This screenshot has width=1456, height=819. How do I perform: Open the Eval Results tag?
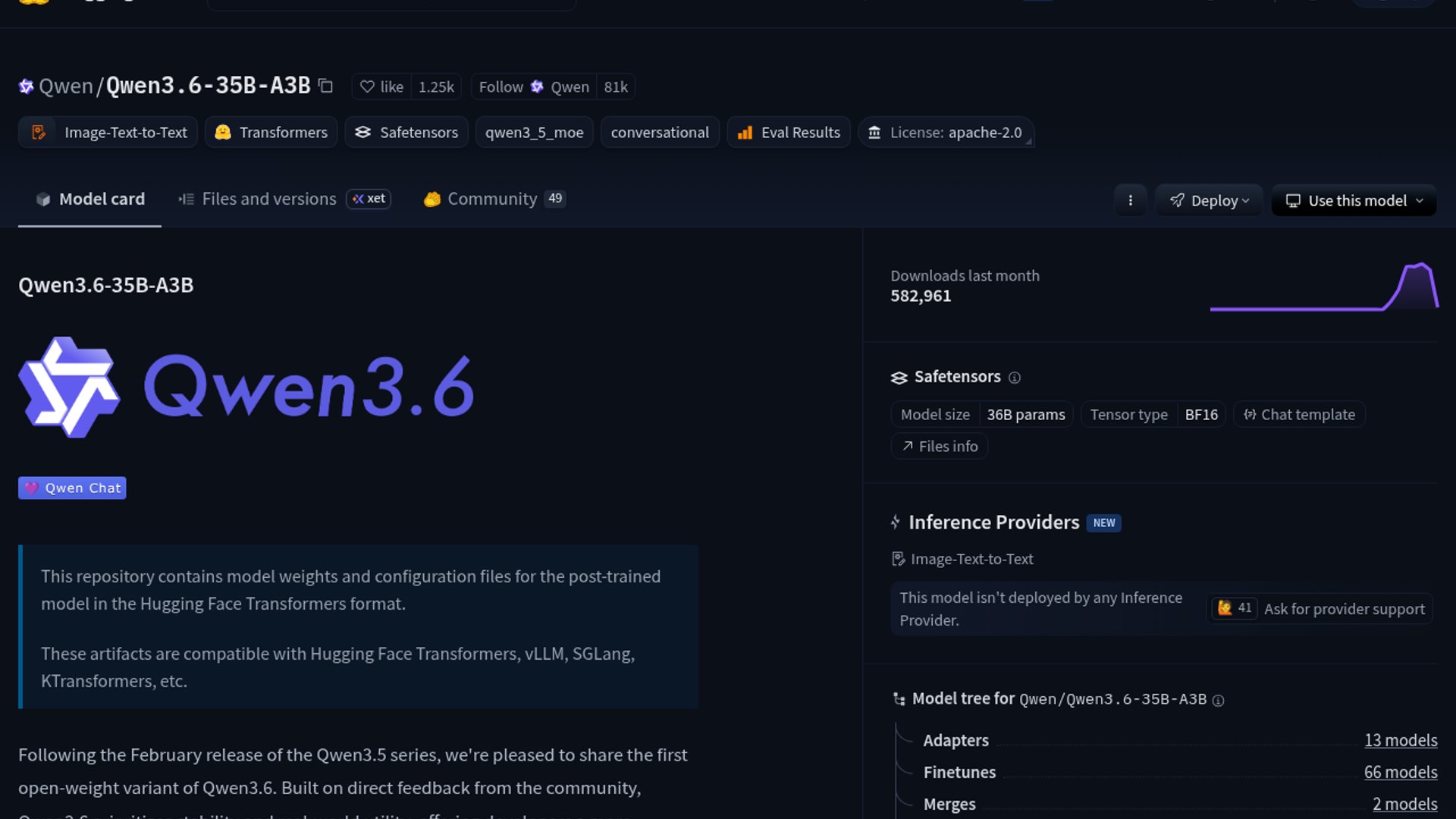tap(789, 132)
